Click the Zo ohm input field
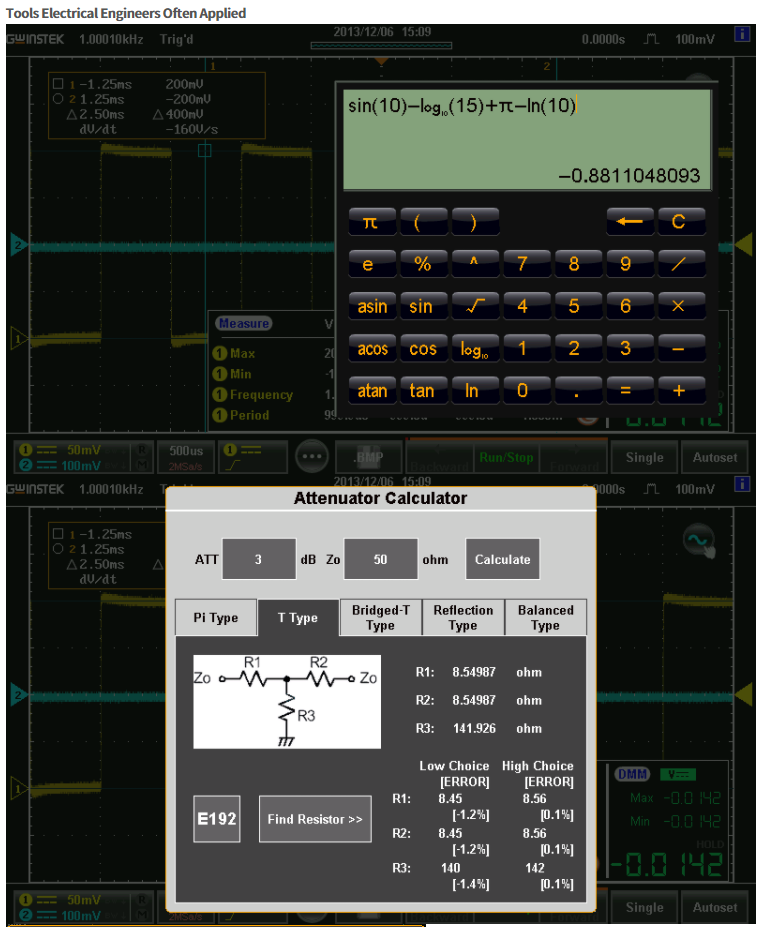 (380, 560)
